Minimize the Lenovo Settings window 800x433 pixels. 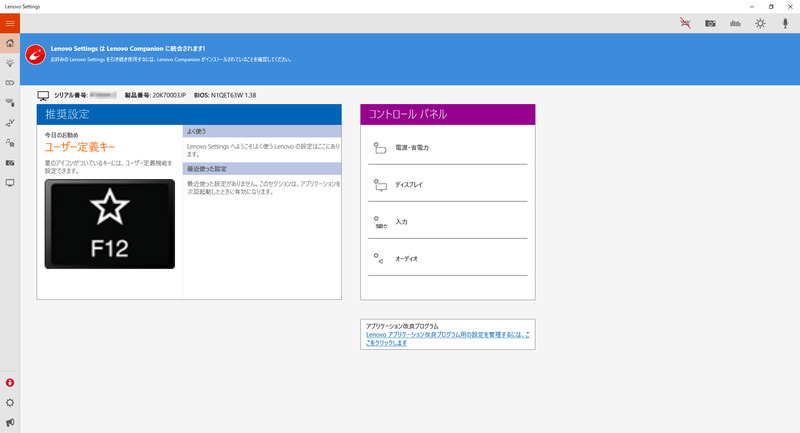(752, 7)
